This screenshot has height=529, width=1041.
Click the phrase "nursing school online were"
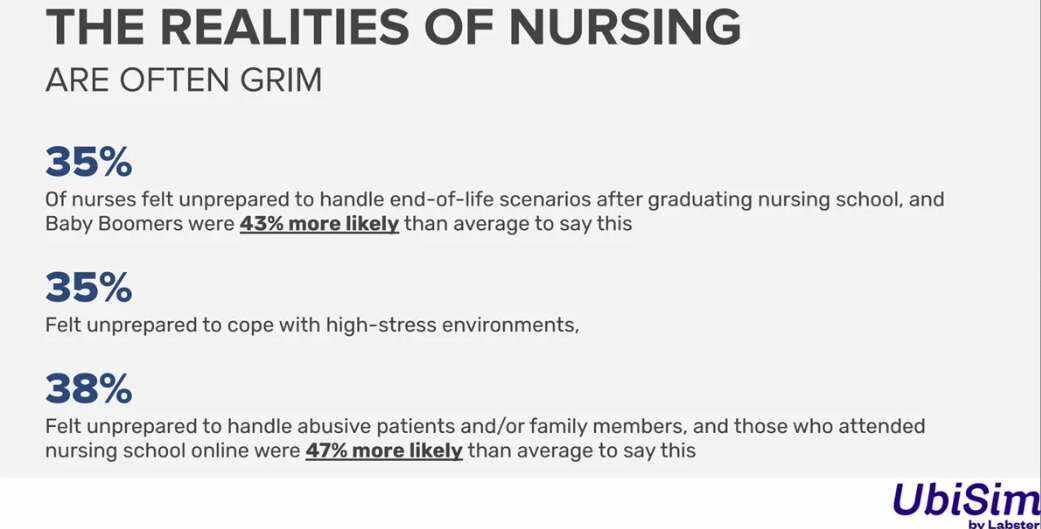[x=172, y=451]
